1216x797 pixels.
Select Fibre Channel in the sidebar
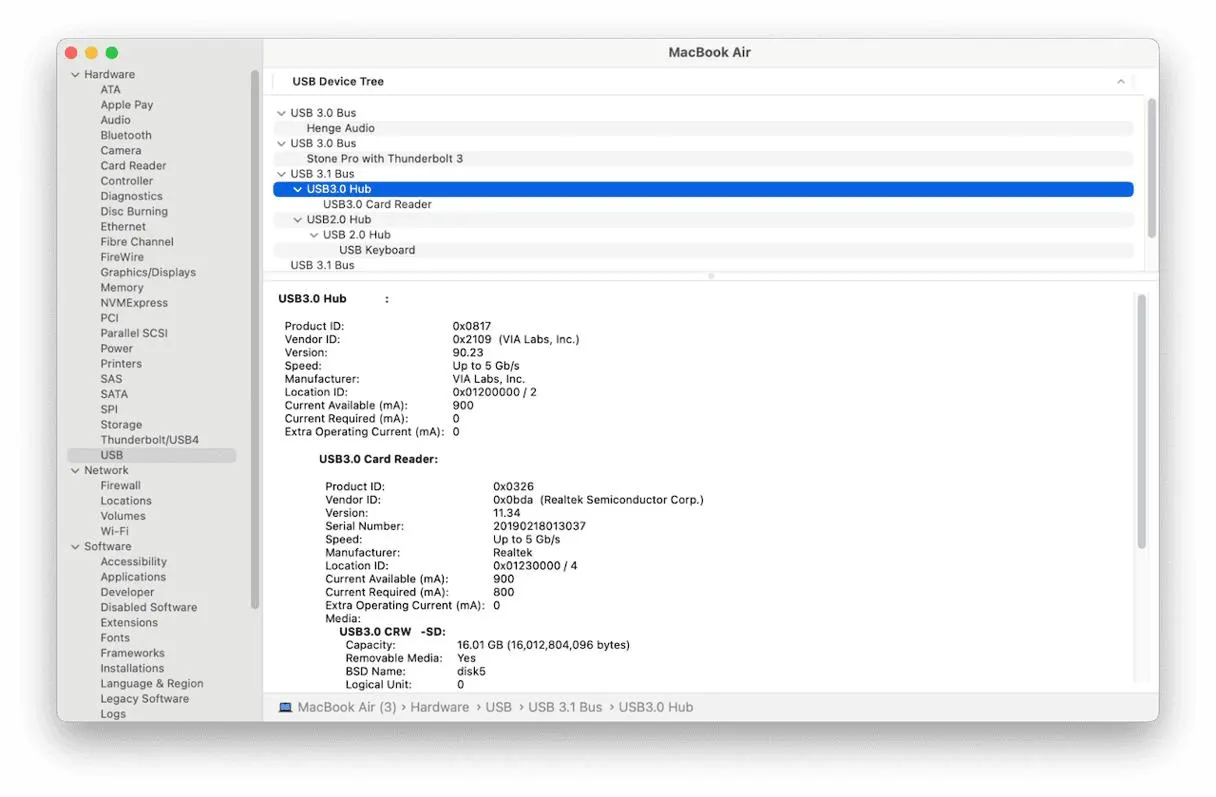[137, 242]
